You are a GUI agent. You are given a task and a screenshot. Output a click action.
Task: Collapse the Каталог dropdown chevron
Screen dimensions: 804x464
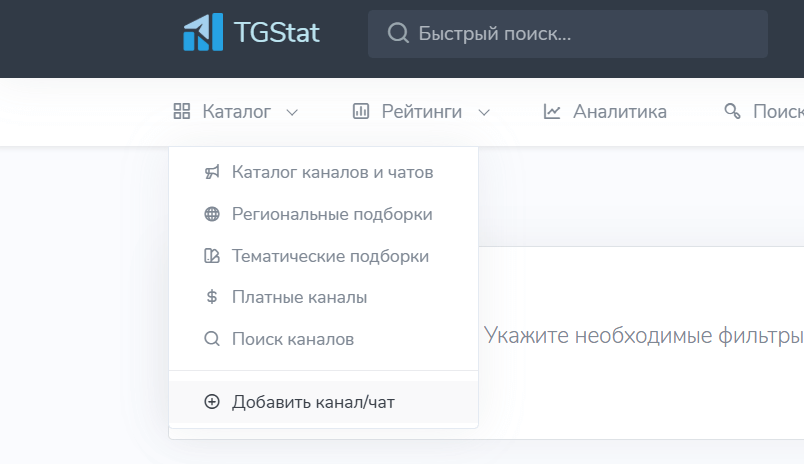292,112
